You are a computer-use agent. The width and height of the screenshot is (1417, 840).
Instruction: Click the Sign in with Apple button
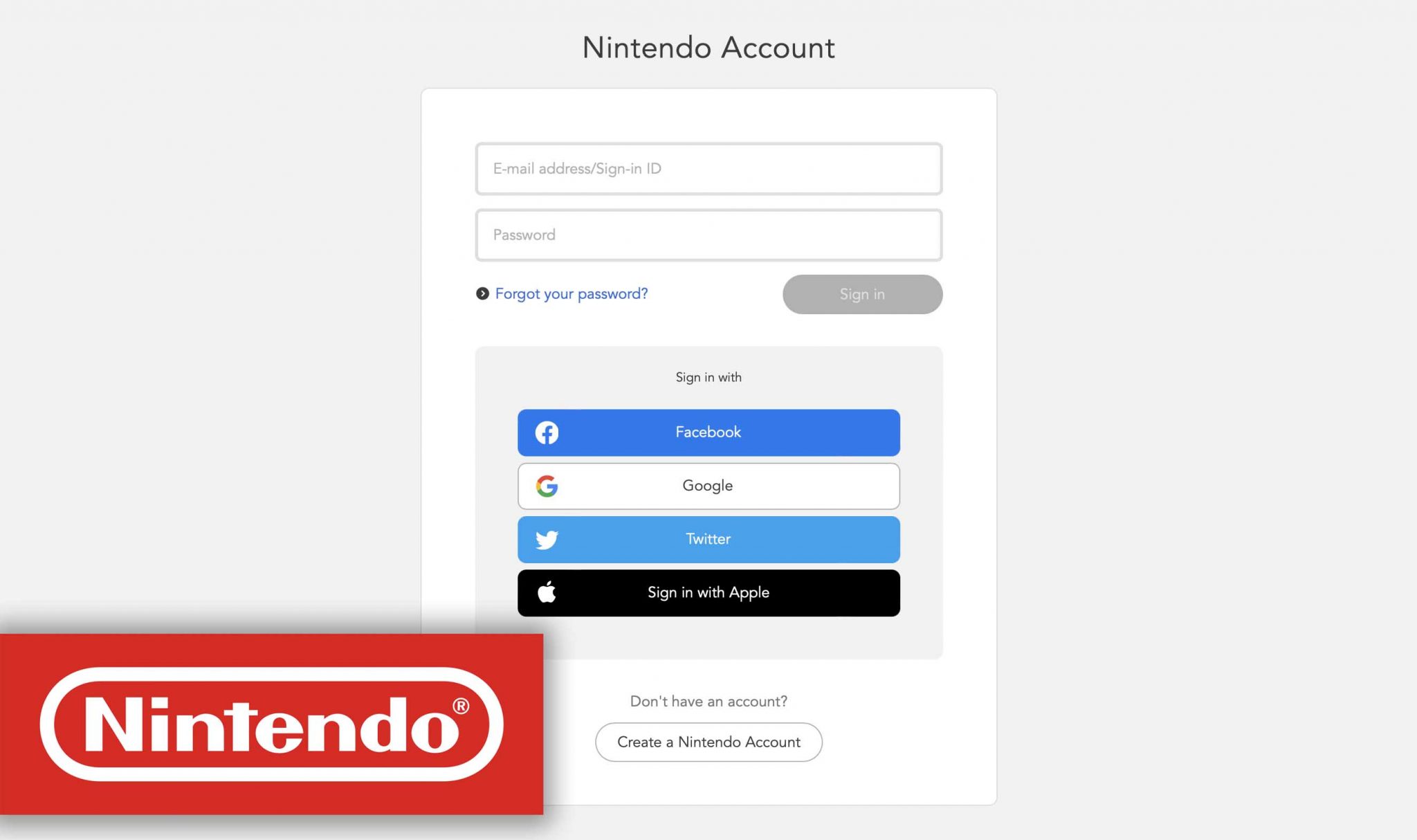[x=708, y=592]
